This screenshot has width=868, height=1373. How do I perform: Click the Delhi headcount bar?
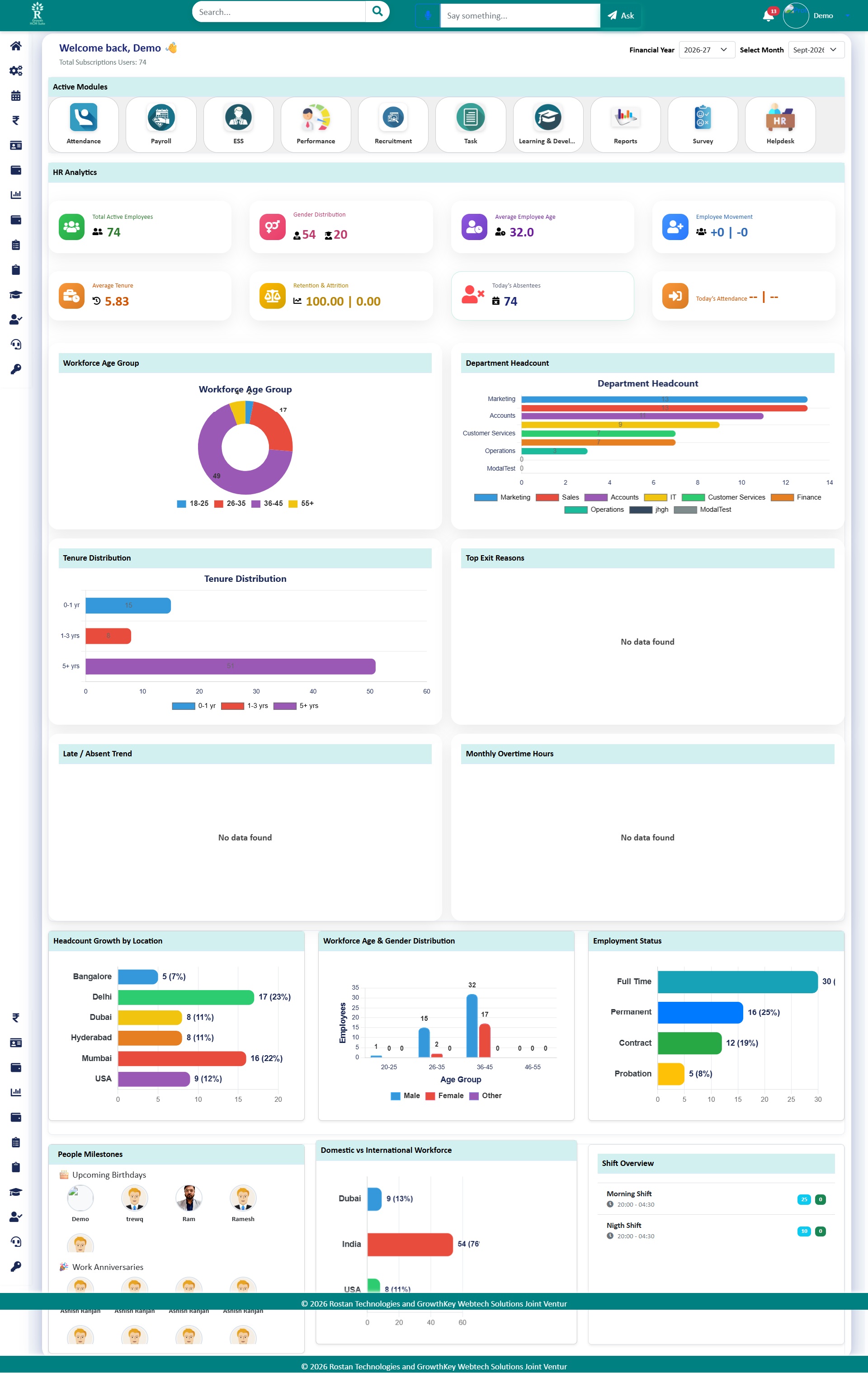coord(186,997)
